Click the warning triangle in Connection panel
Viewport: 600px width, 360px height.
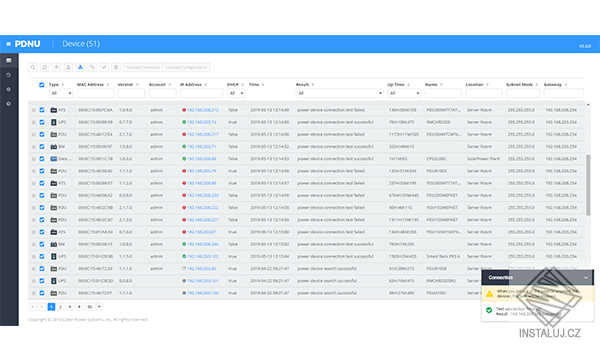[489, 294]
